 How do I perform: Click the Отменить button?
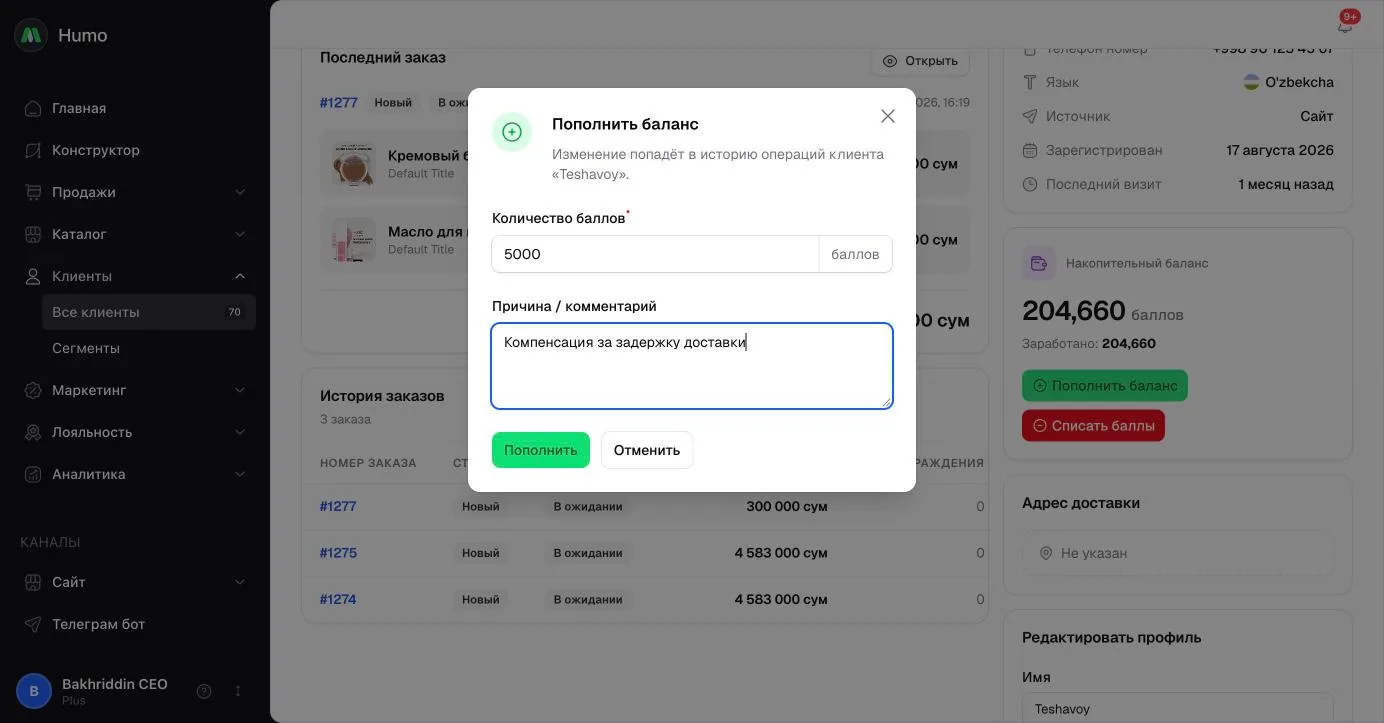click(x=647, y=450)
